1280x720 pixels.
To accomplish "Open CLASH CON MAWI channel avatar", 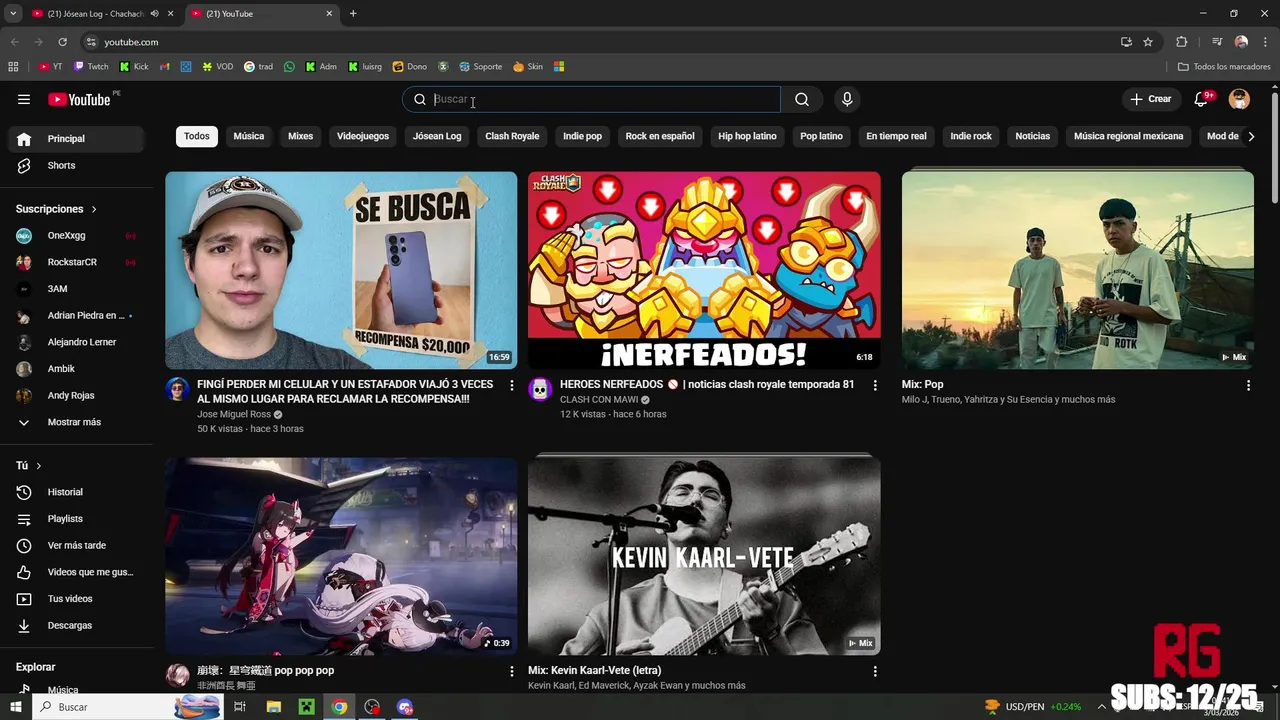I will click(540, 389).
